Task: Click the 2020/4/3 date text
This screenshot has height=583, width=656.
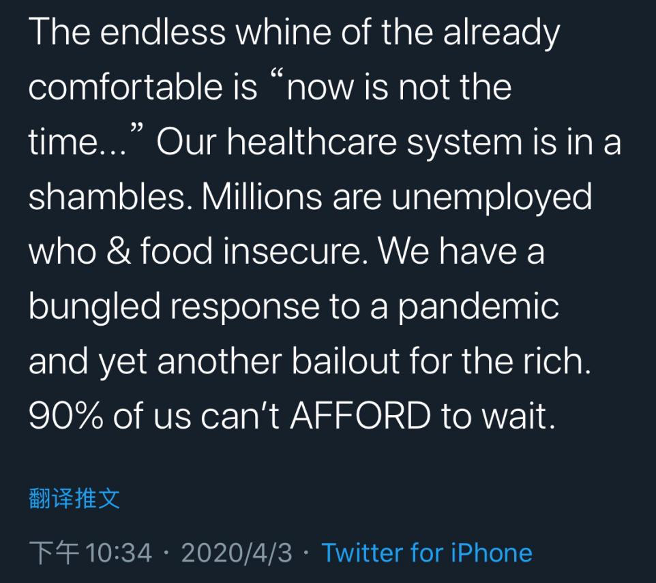Action: pos(236,553)
